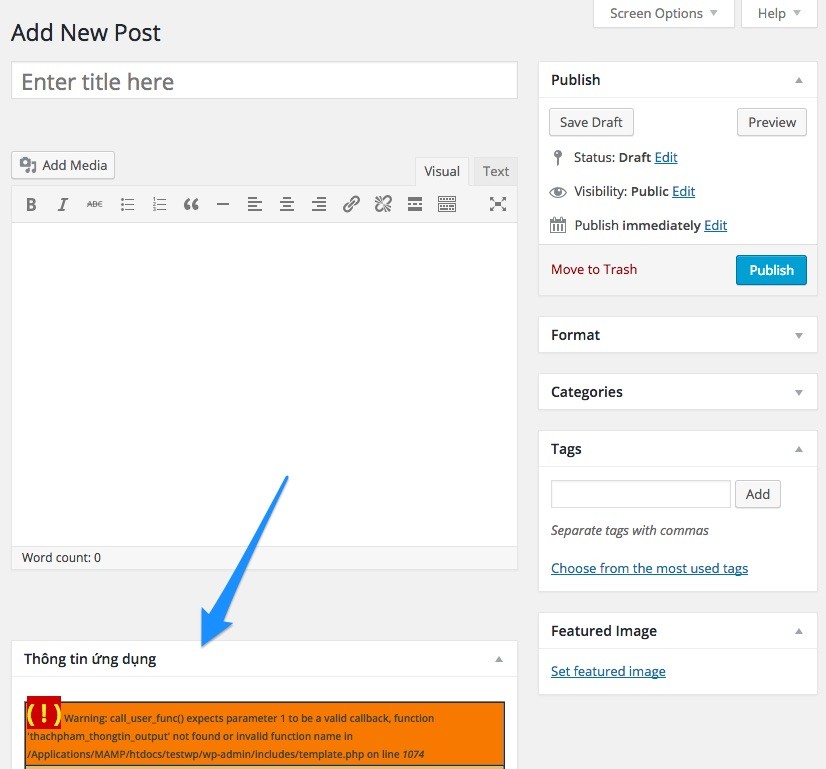826x769 pixels.
Task: Insert or edit link icon
Action: 351,204
